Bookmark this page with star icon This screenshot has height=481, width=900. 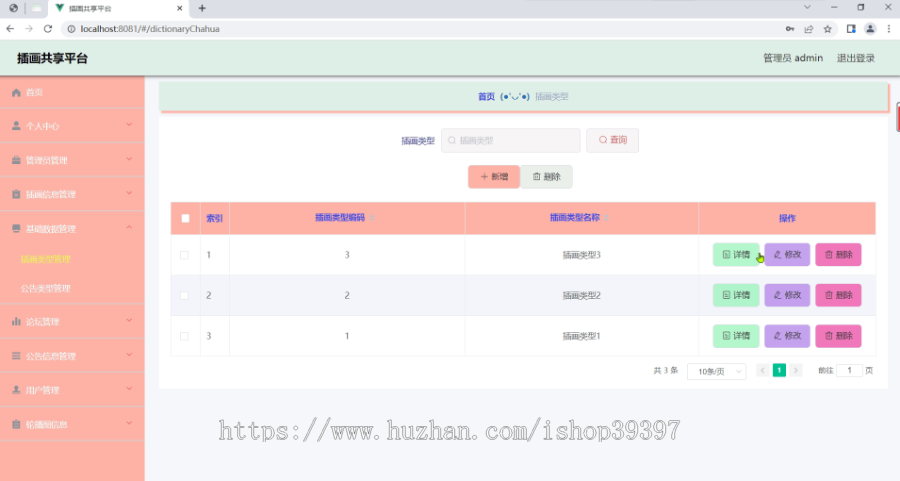(x=827, y=29)
